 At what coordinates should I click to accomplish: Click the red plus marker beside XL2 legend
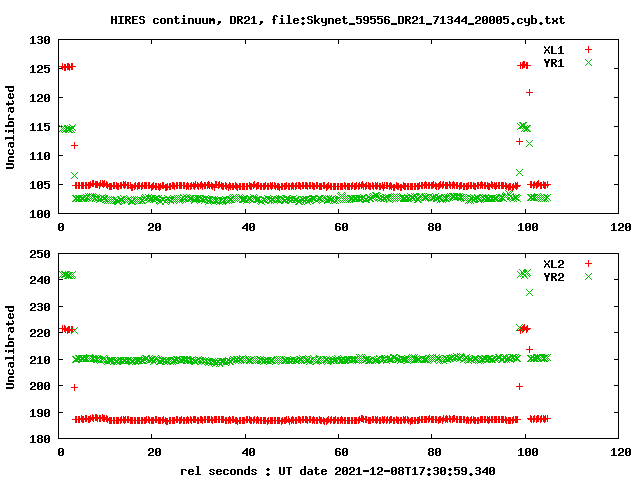[588, 263]
